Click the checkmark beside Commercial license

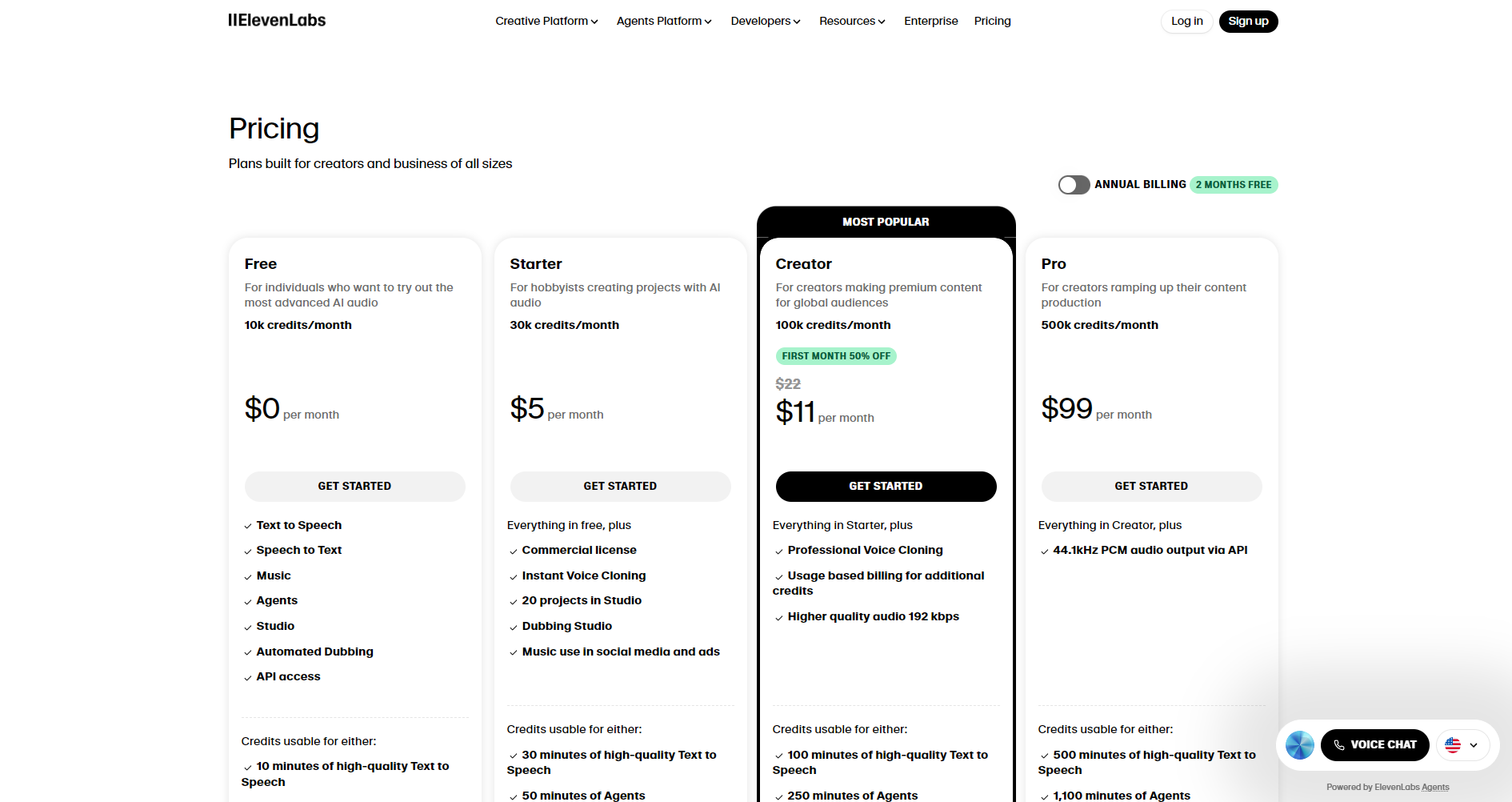click(x=514, y=551)
